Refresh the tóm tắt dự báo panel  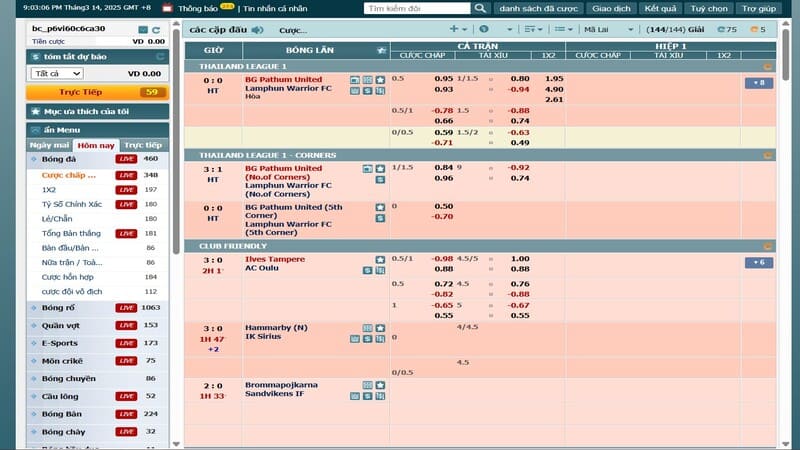click(x=160, y=57)
